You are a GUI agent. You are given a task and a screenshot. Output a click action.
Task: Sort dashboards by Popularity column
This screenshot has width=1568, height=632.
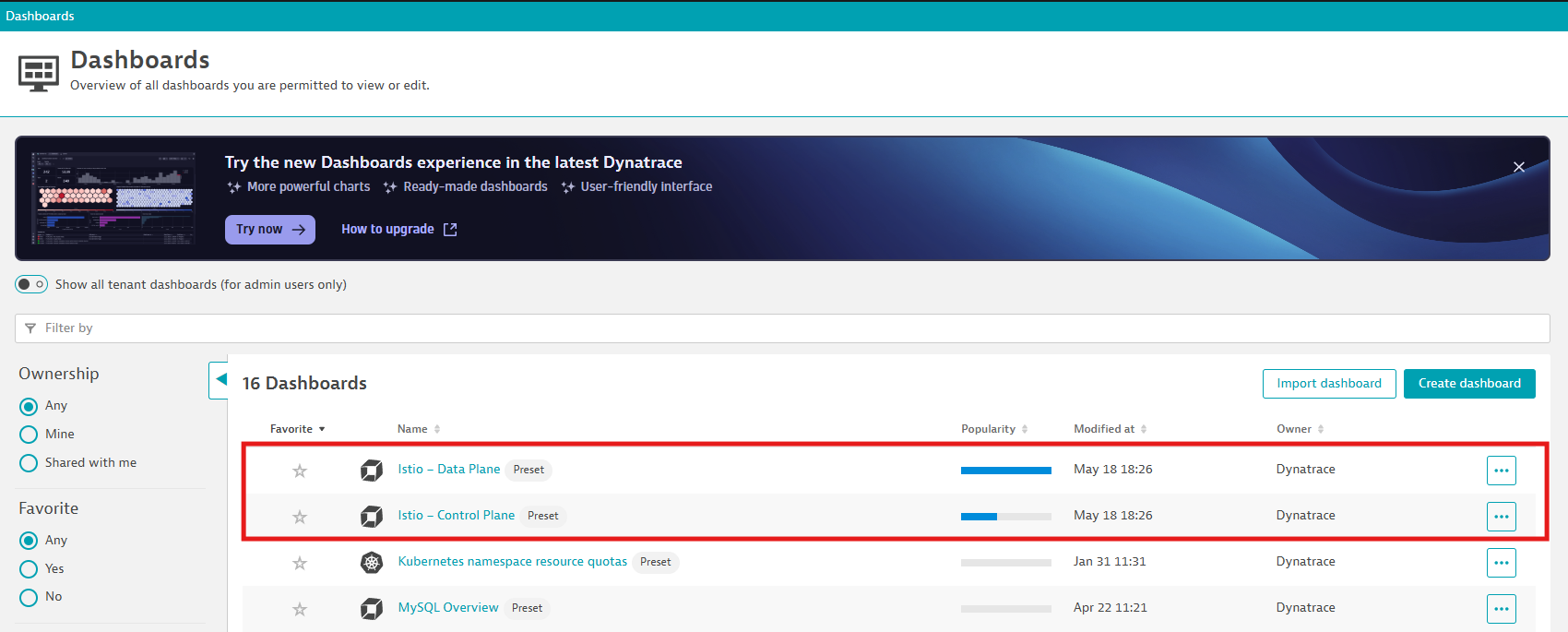[994, 429]
